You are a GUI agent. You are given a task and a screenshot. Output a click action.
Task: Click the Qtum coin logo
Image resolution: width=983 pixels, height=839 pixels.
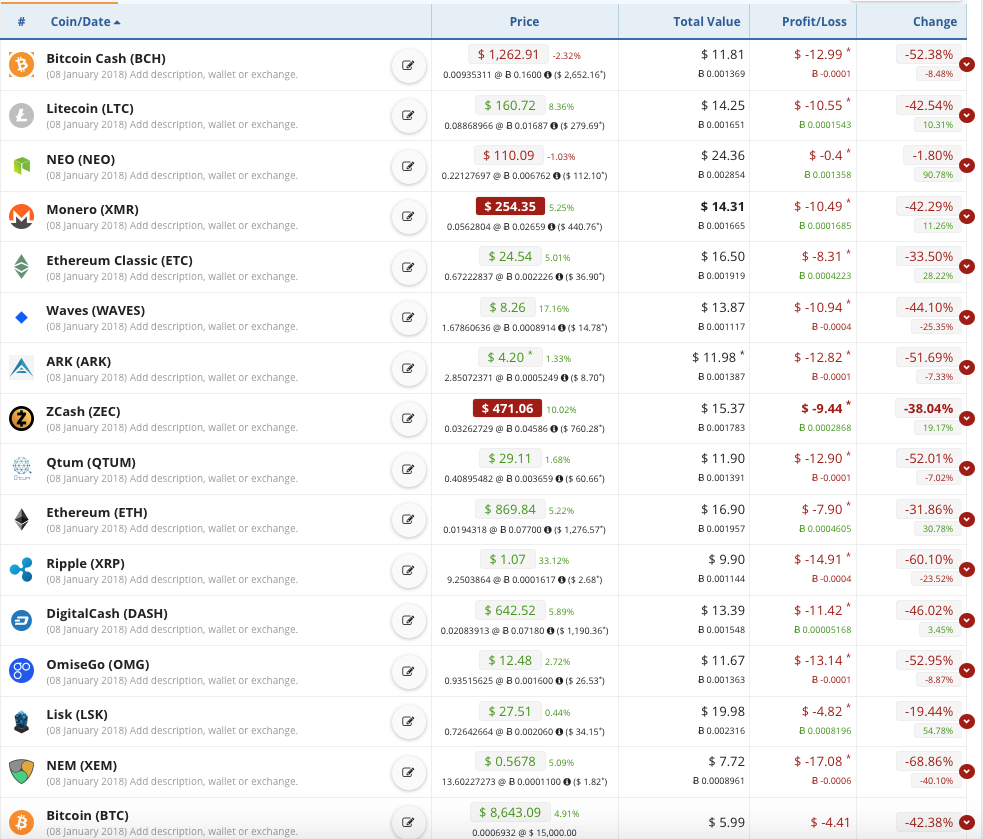pos(21,468)
